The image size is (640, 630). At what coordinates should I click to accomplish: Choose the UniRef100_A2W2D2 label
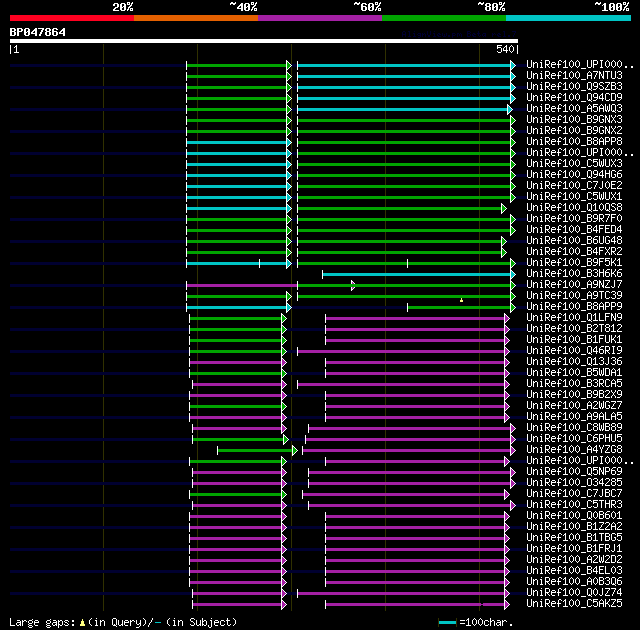pos(574,560)
